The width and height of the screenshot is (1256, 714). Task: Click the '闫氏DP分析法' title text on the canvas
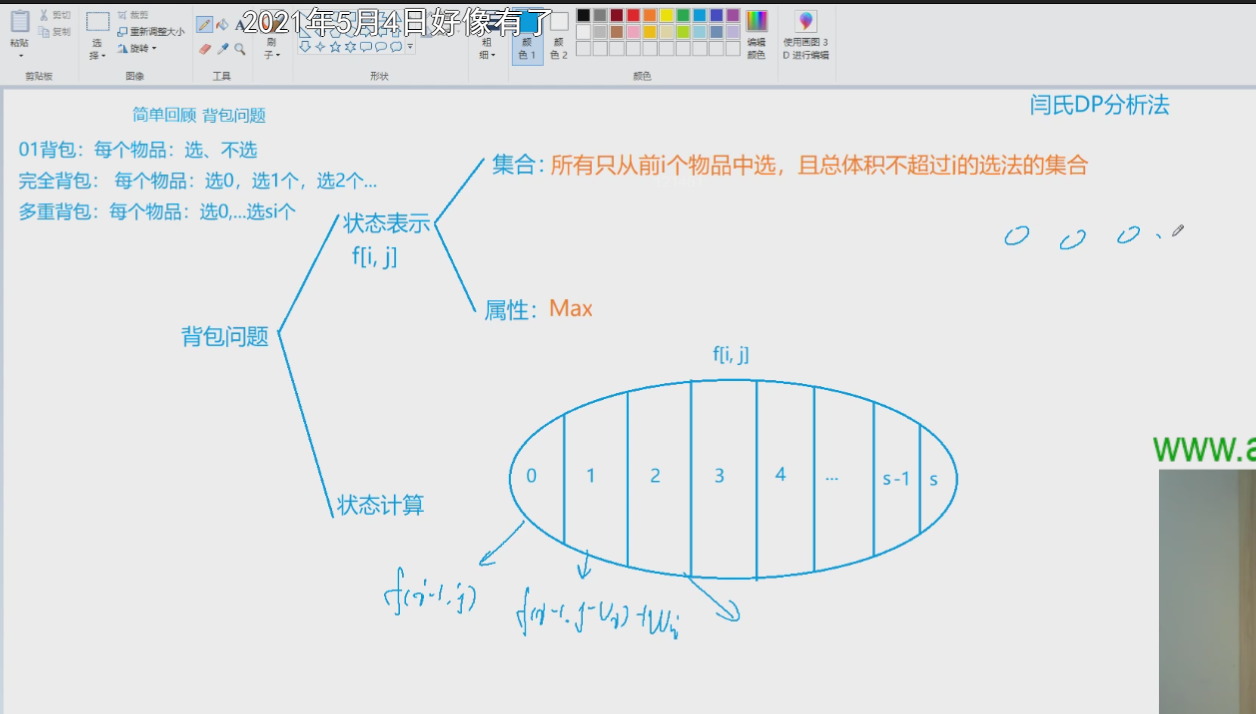tap(1099, 105)
